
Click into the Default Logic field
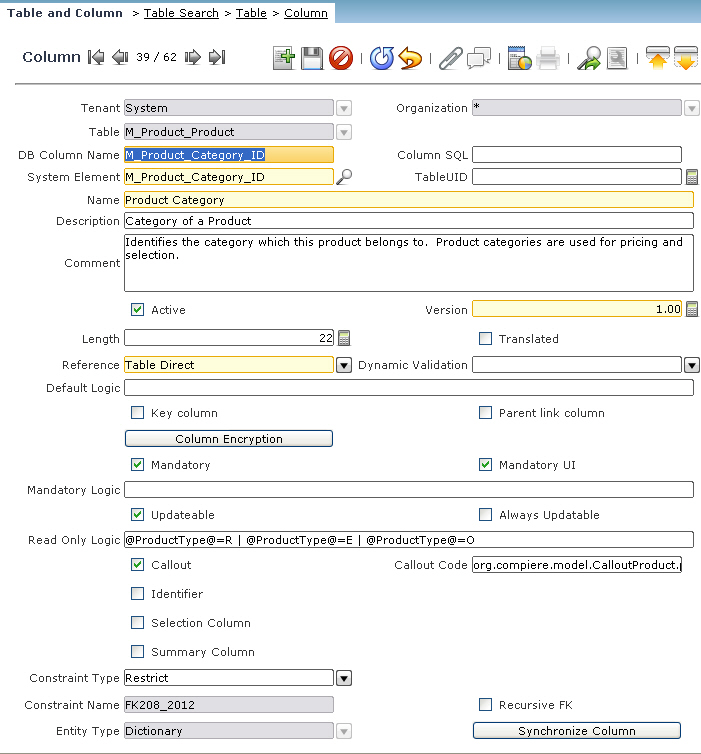click(x=408, y=388)
